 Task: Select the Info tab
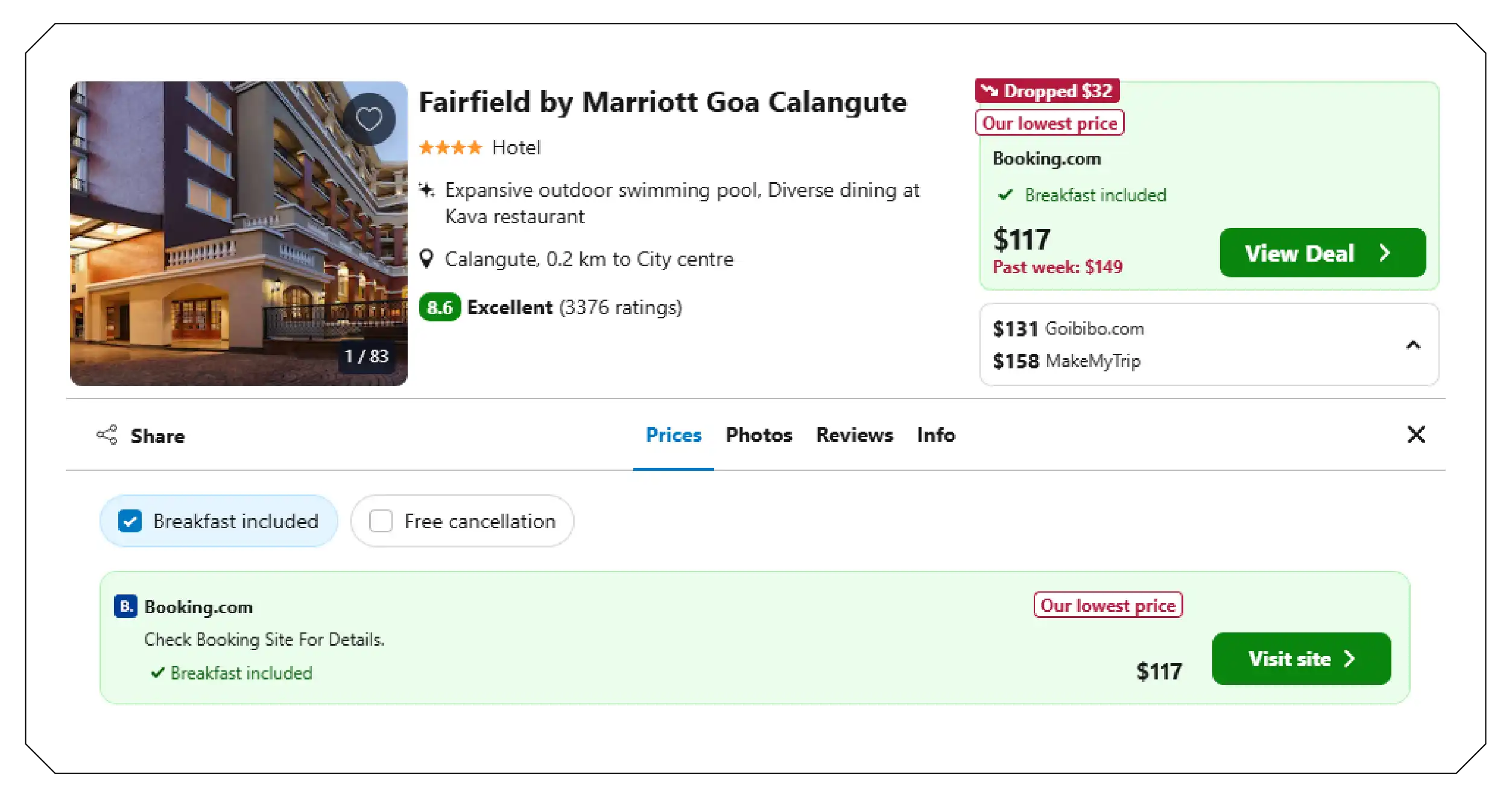pyautogui.click(x=935, y=435)
